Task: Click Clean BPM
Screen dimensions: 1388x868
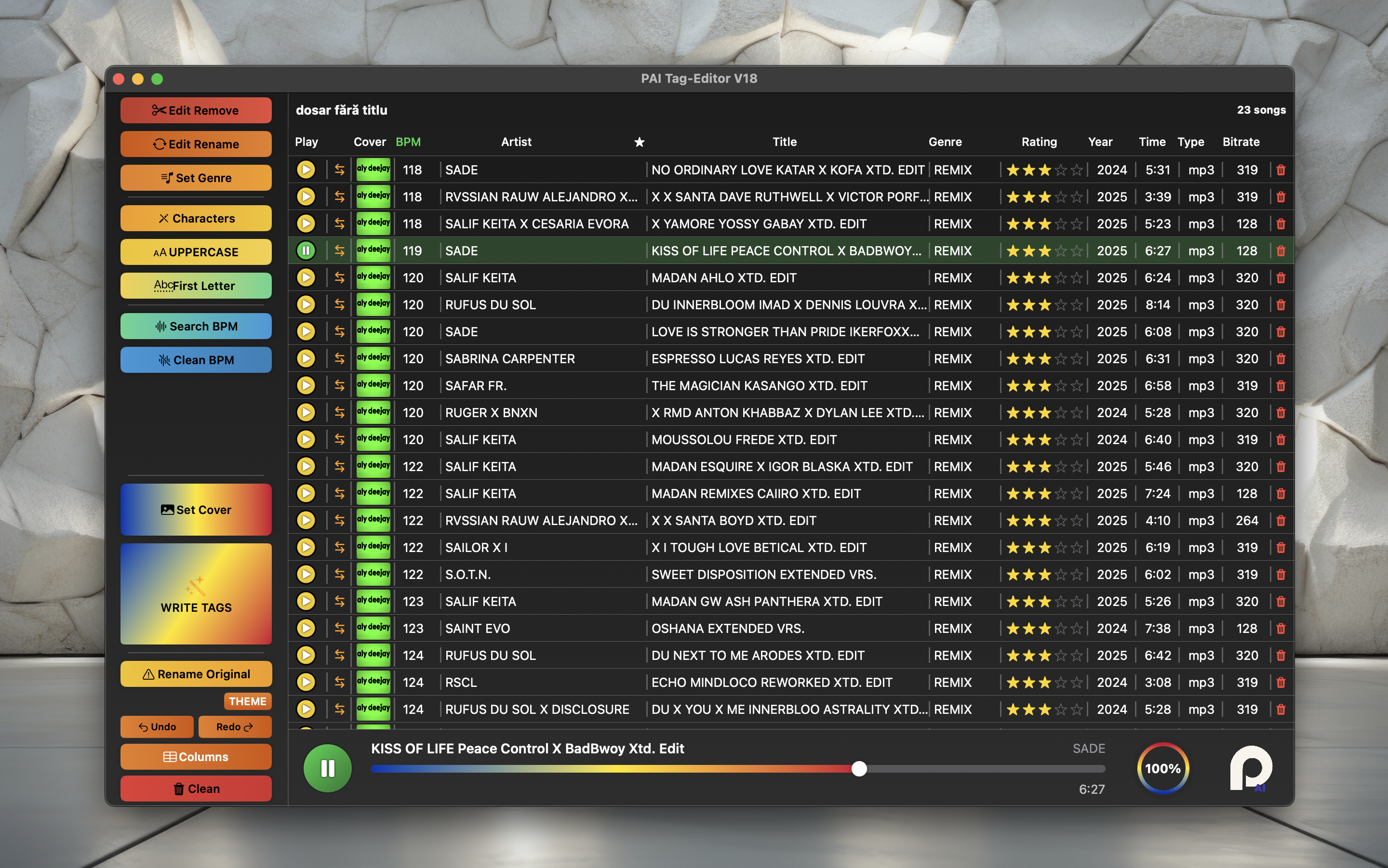Action: tap(196, 360)
